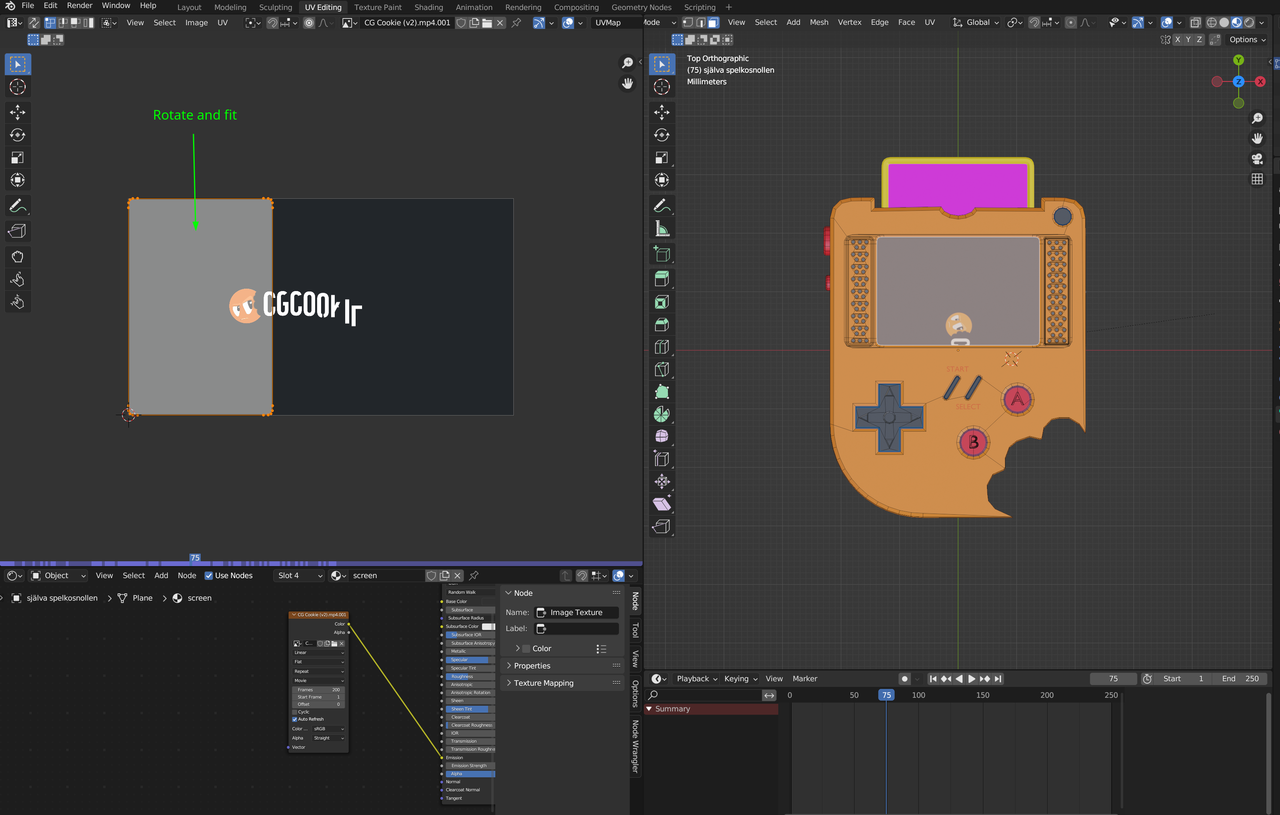This screenshot has width=1280, height=815.
Task: Open the Slot 4 material slot dropdown
Action: pos(300,575)
